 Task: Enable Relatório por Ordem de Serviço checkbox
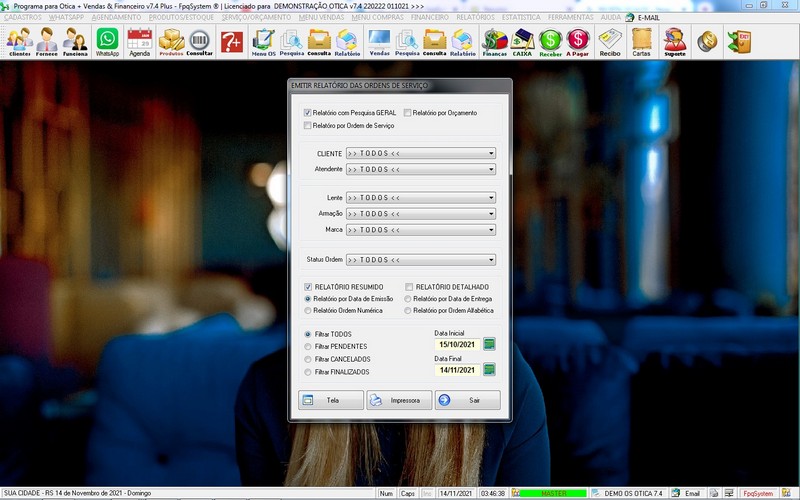pos(307,126)
